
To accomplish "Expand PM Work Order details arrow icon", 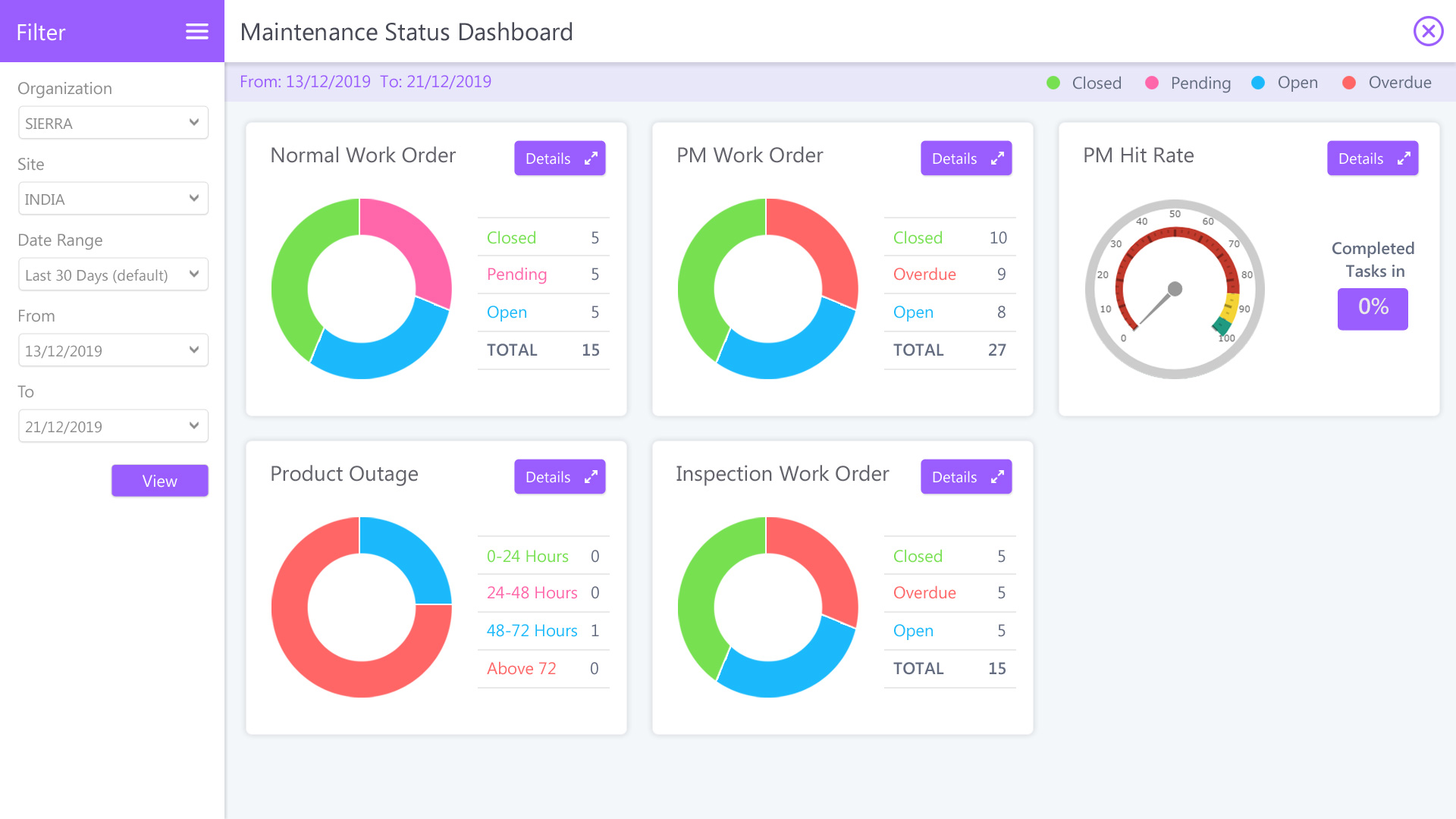I will click(x=997, y=158).
